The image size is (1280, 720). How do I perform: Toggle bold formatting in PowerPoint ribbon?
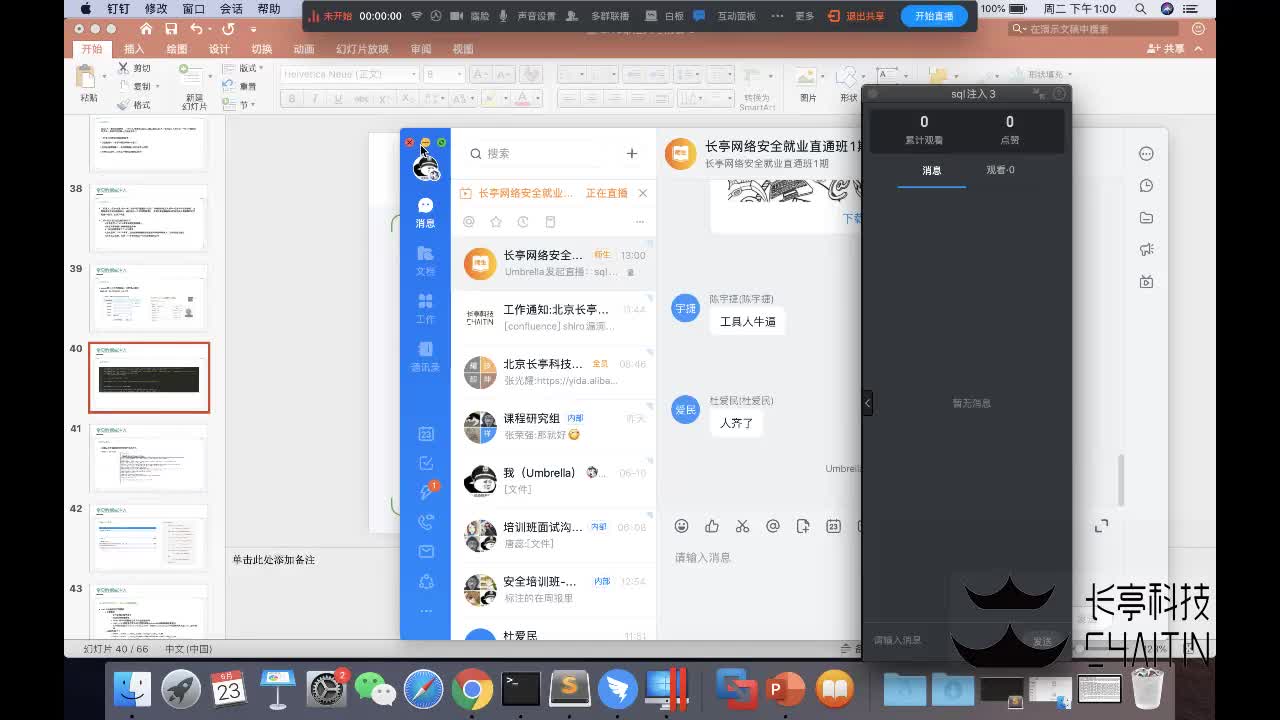(x=292, y=98)
